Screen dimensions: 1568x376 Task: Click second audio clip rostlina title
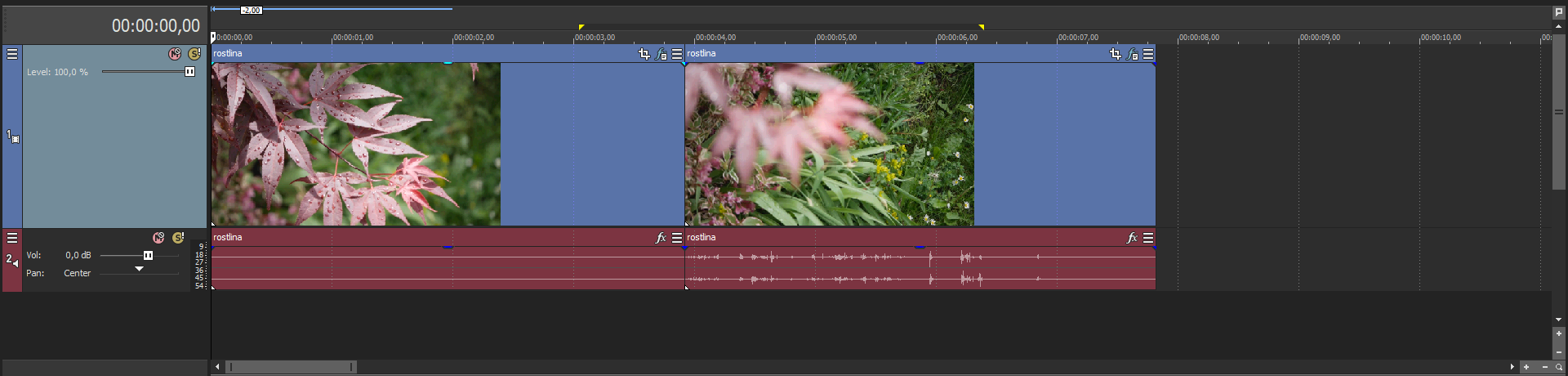(x=702, y=237)
